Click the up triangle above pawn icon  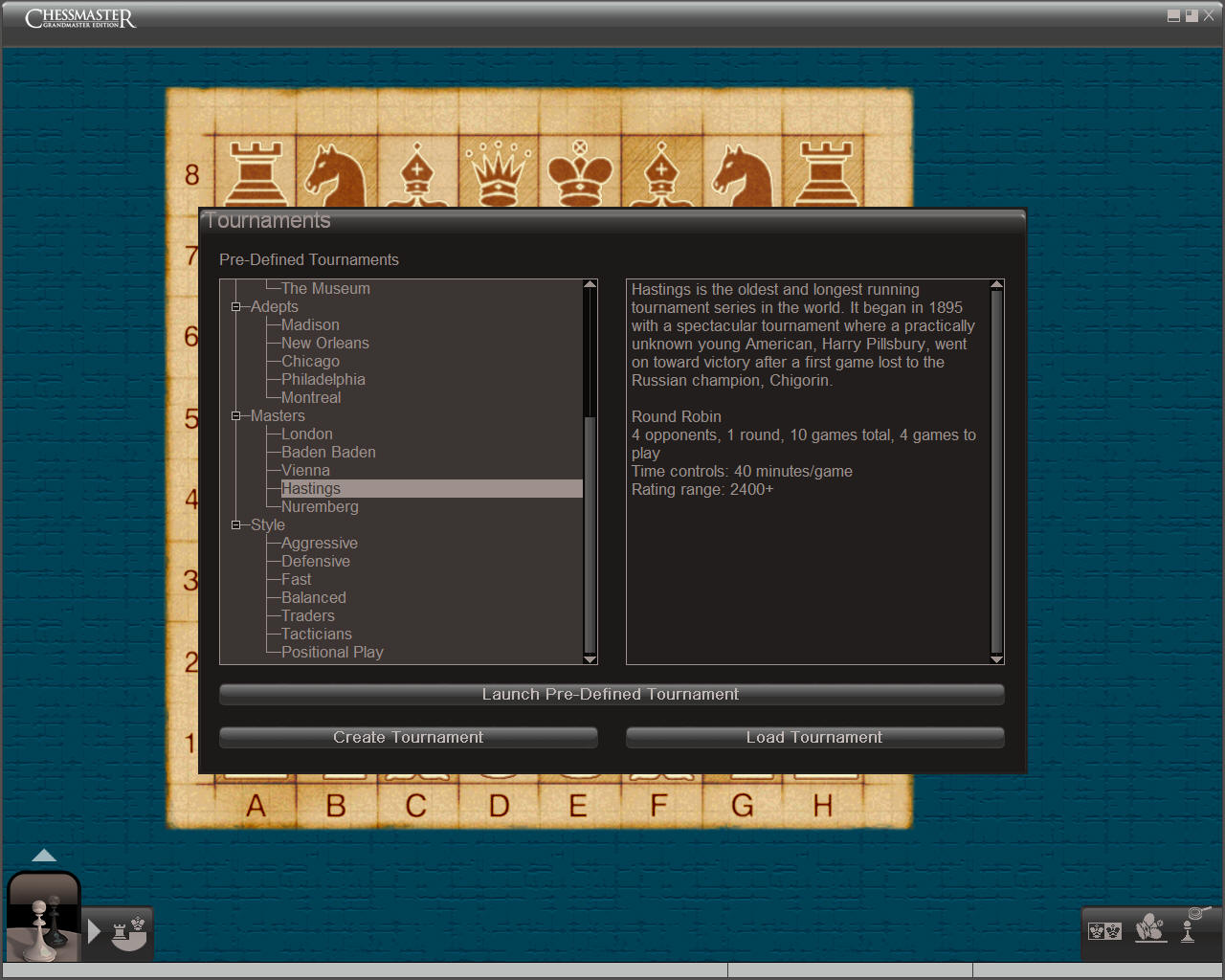44,856
